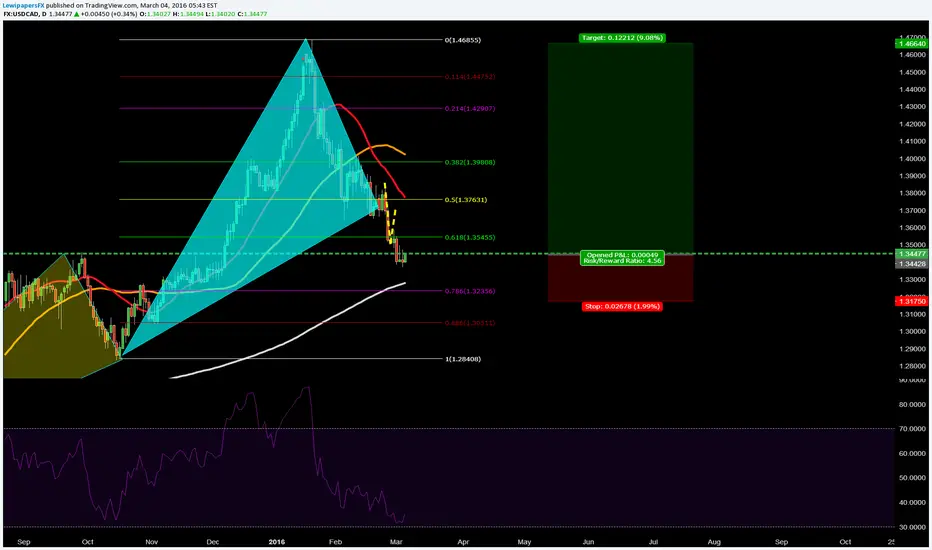Click the 30.0000 RSI axis label
932x550 pixels.
(912, 527)
